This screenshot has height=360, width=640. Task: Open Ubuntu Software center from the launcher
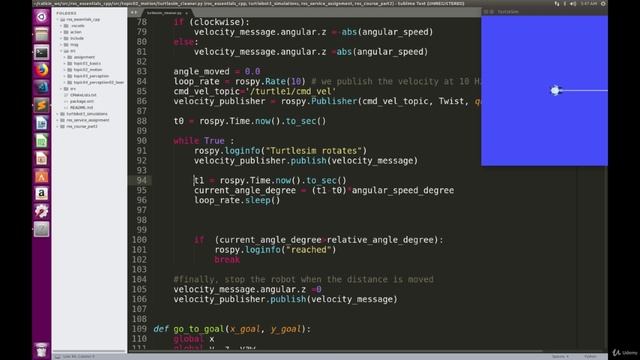(x=41, y=176)
